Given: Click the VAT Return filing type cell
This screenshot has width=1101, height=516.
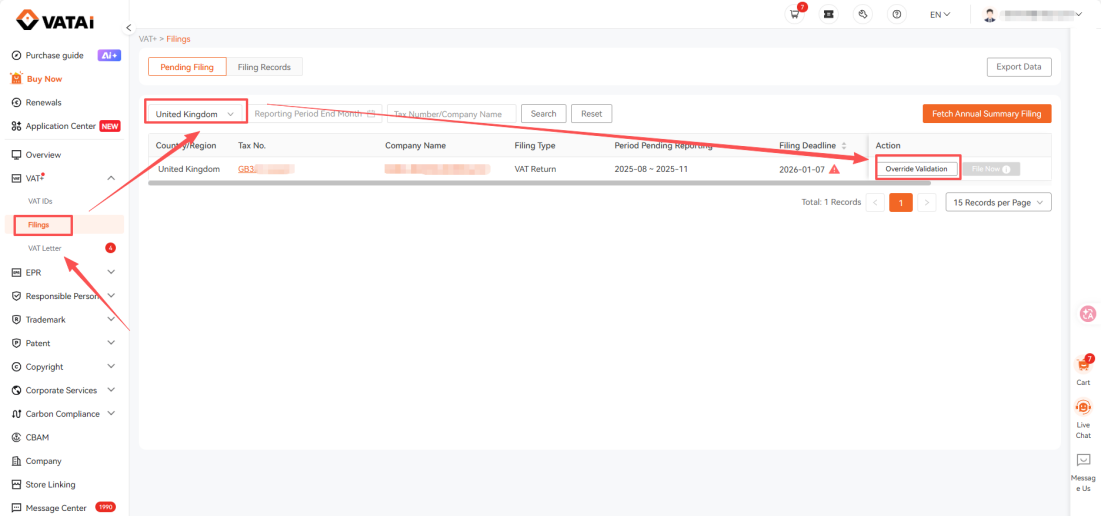Looking at the screenshot, I should pos(536,169).
